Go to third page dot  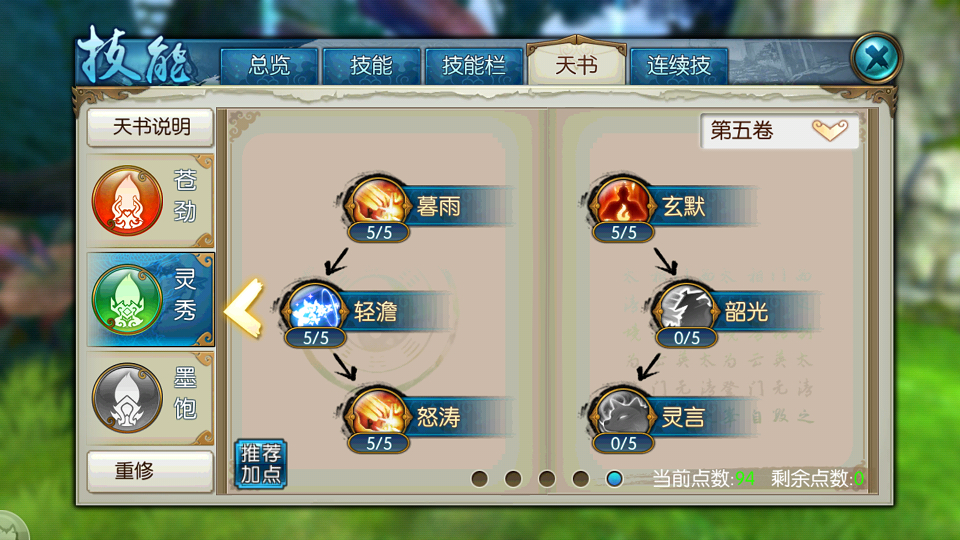(547, 479)
